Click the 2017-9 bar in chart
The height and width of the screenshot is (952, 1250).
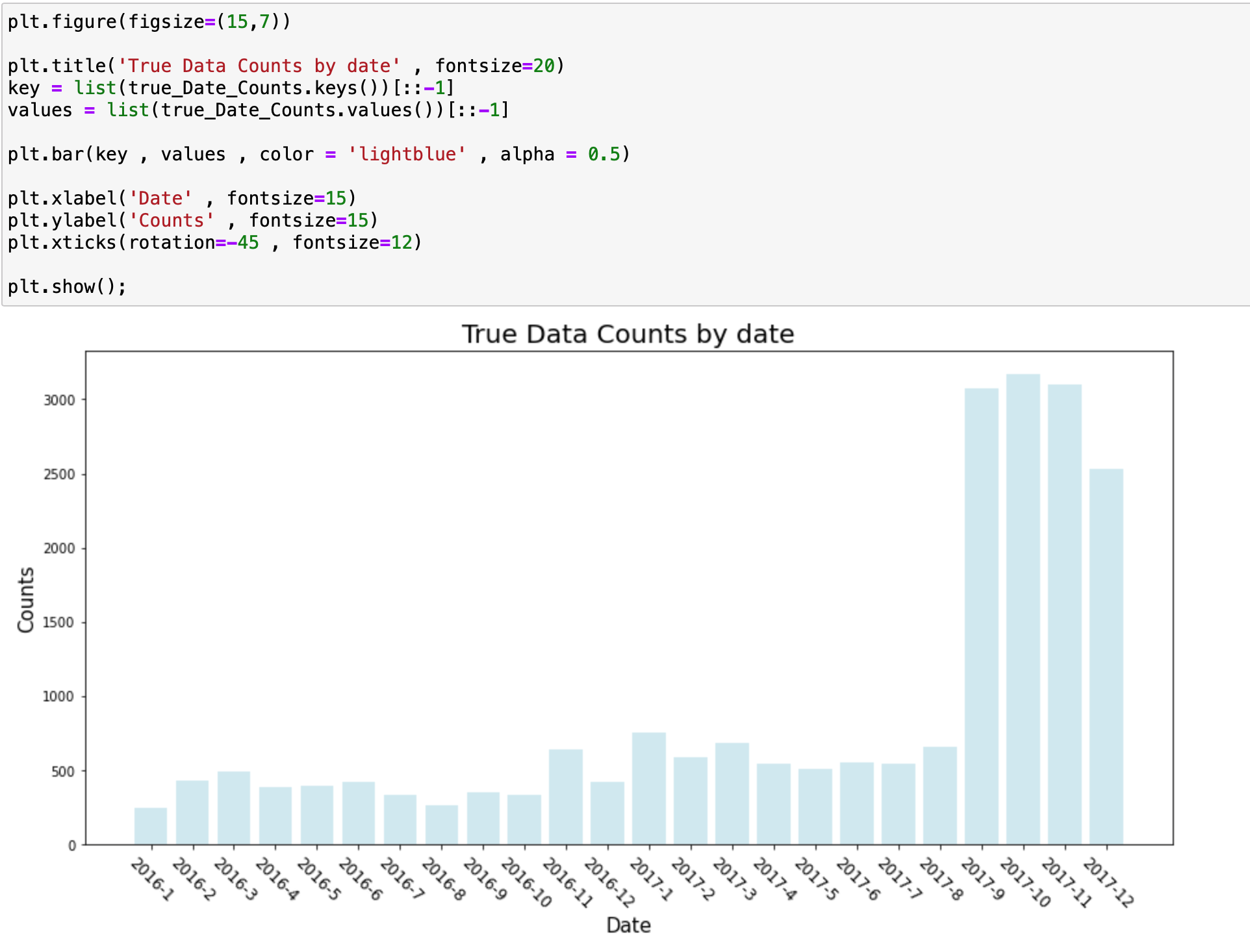tap(981, 617)
